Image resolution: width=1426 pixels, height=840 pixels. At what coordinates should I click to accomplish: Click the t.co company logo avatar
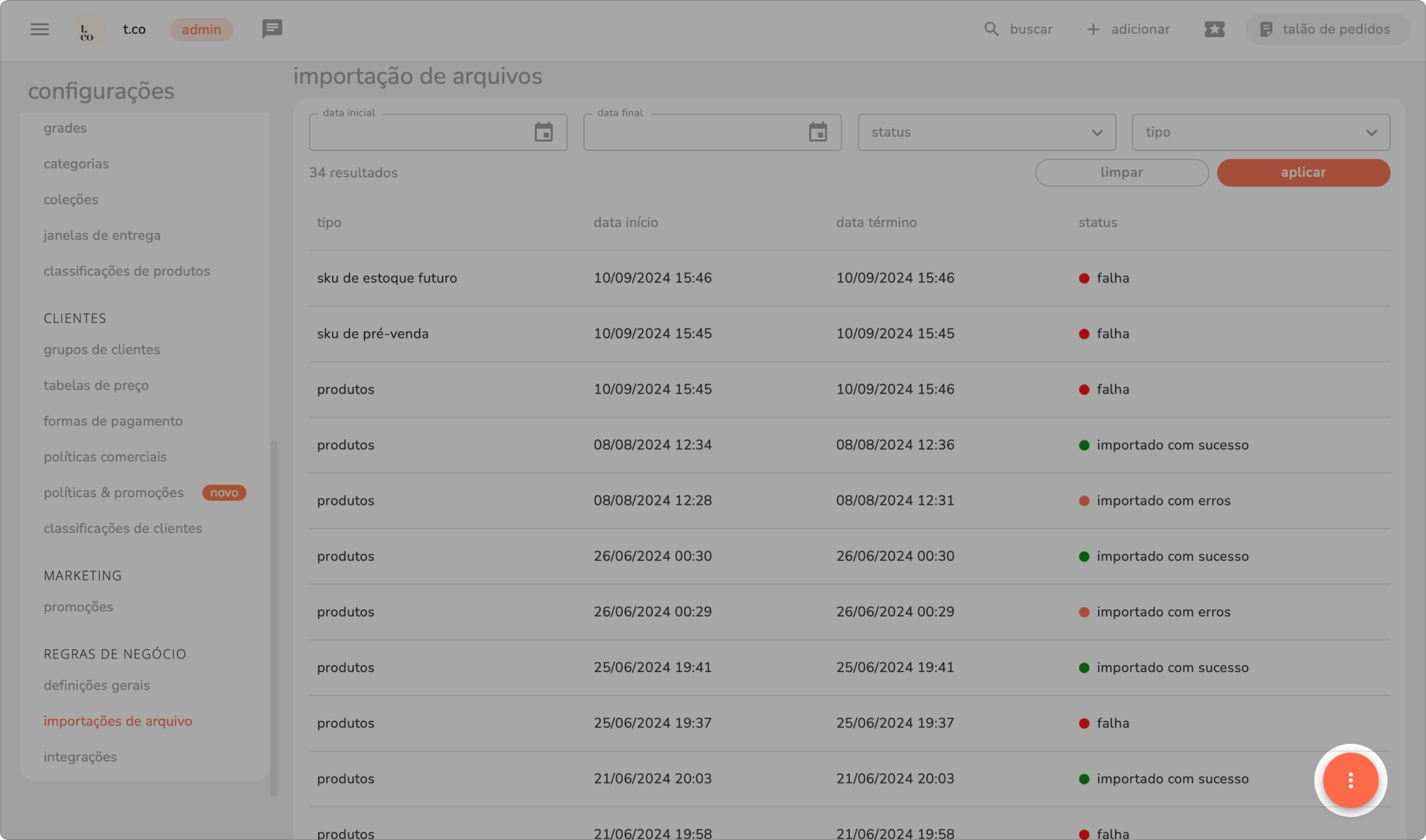click(x=88, y=30)
